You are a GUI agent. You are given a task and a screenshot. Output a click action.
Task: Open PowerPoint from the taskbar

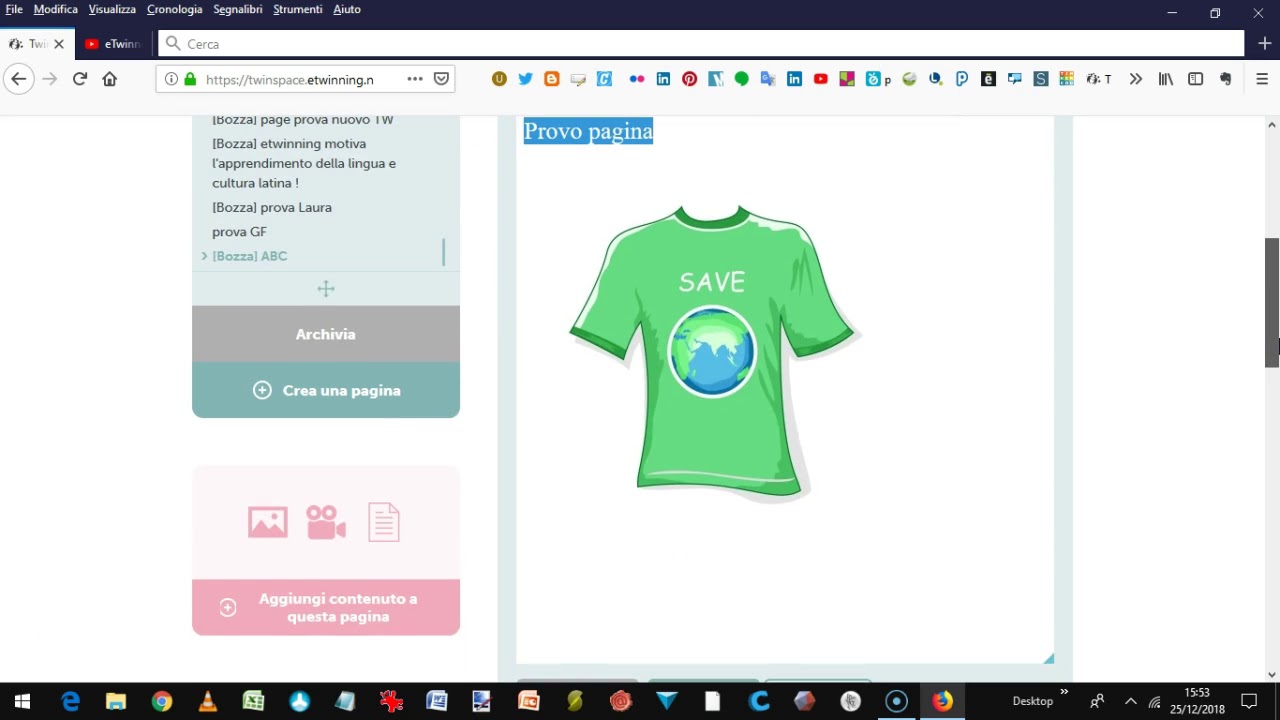pyautogui.click(x=528, y=702)
